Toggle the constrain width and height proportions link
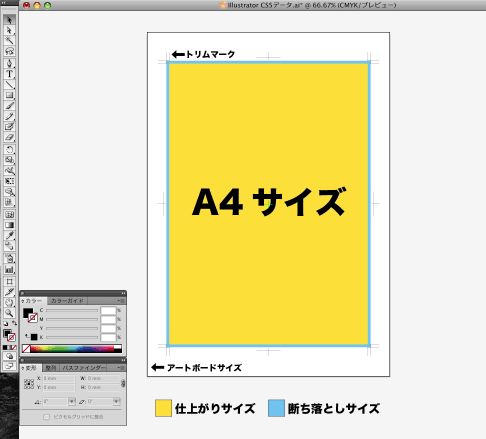This screenshot has width=486, height=439. pos(123,383)
